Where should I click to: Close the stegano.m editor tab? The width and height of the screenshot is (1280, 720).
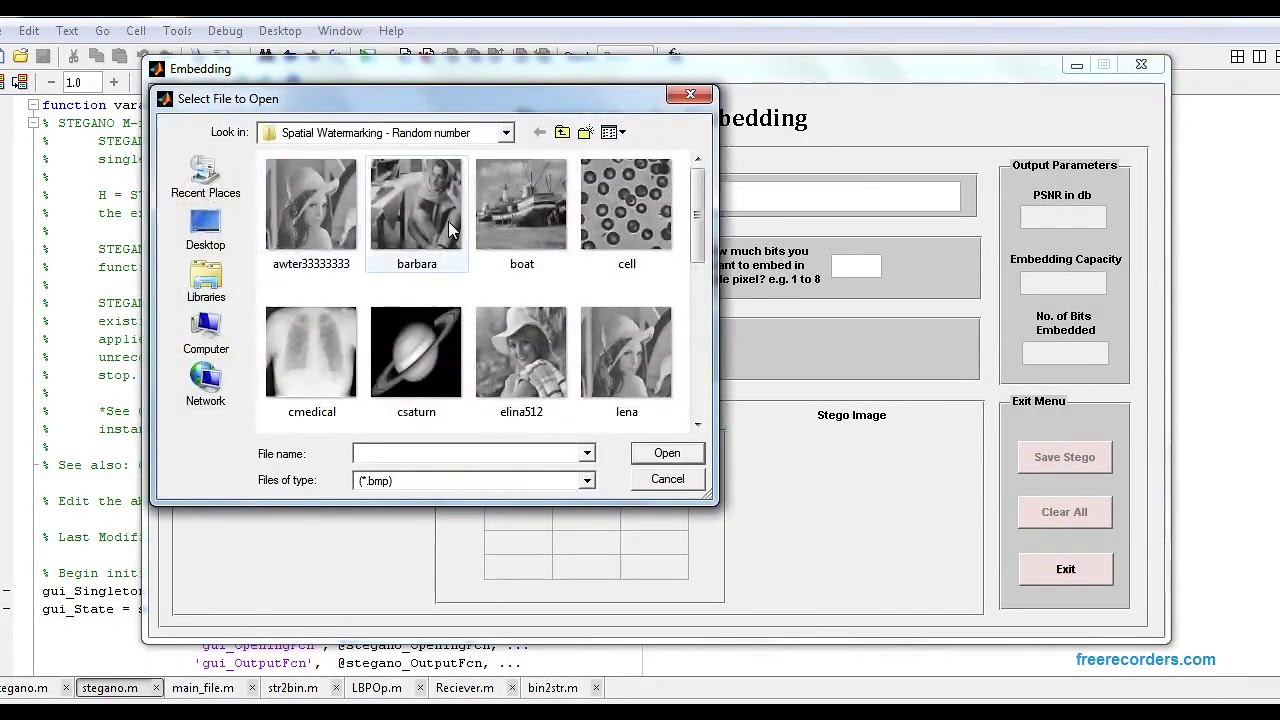156,688
